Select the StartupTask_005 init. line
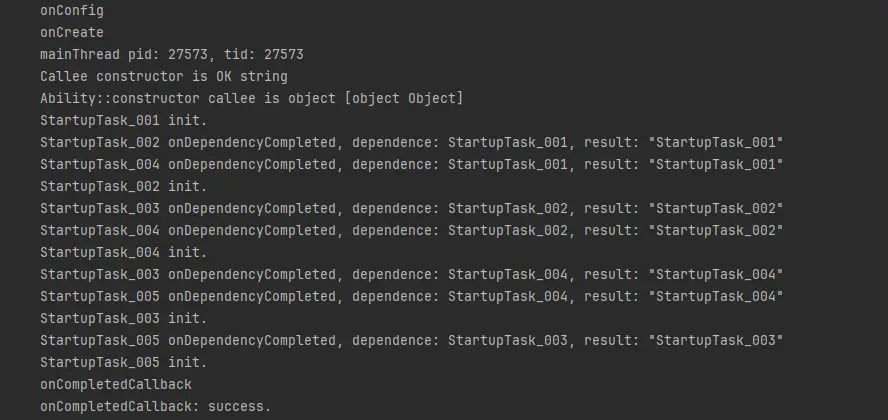The width and height of the screenshot is (888, 420). 124,362
